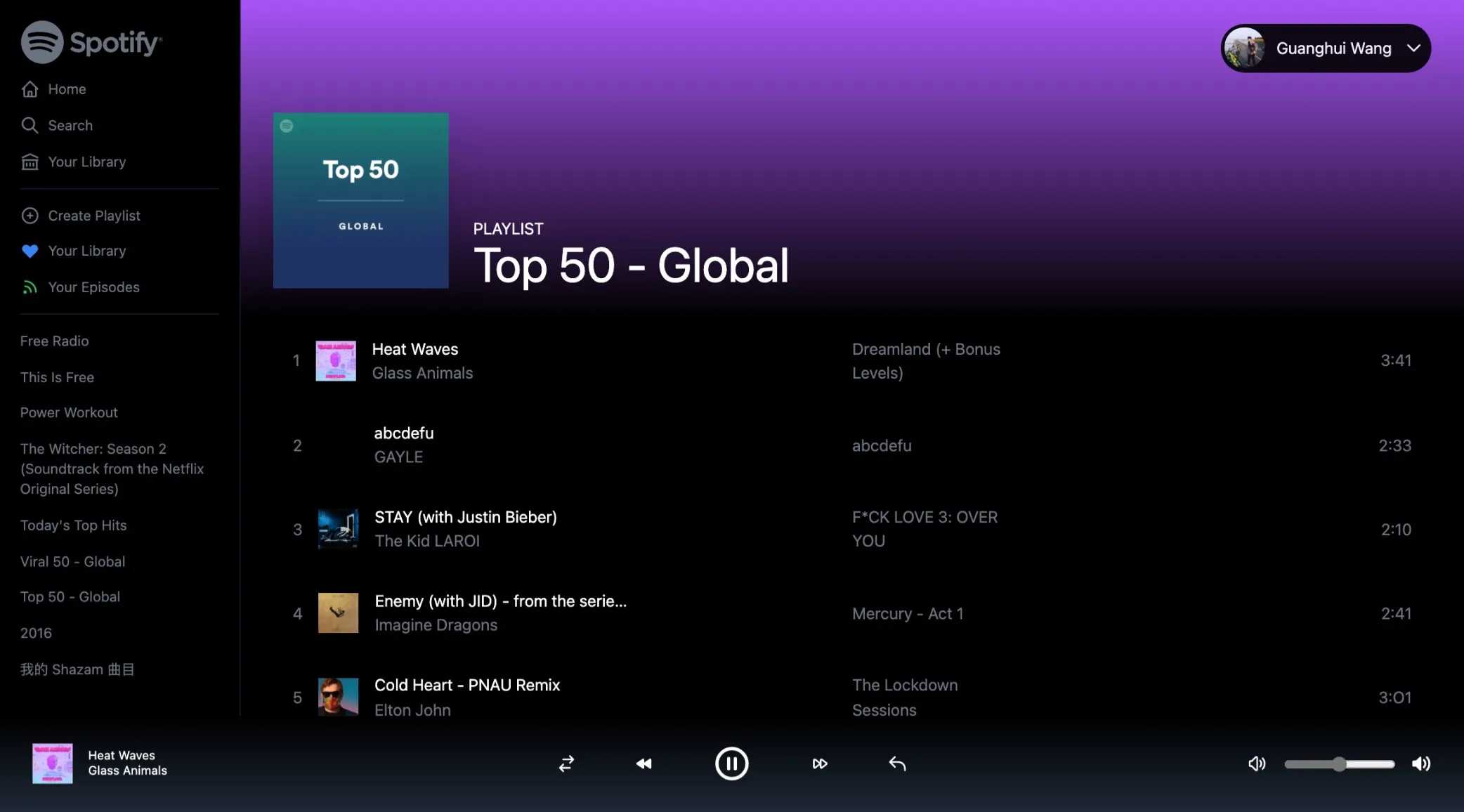1464x812 pixels.
Task: Click the Create Playlist plus icon
Action: click(x=30, y=216)
